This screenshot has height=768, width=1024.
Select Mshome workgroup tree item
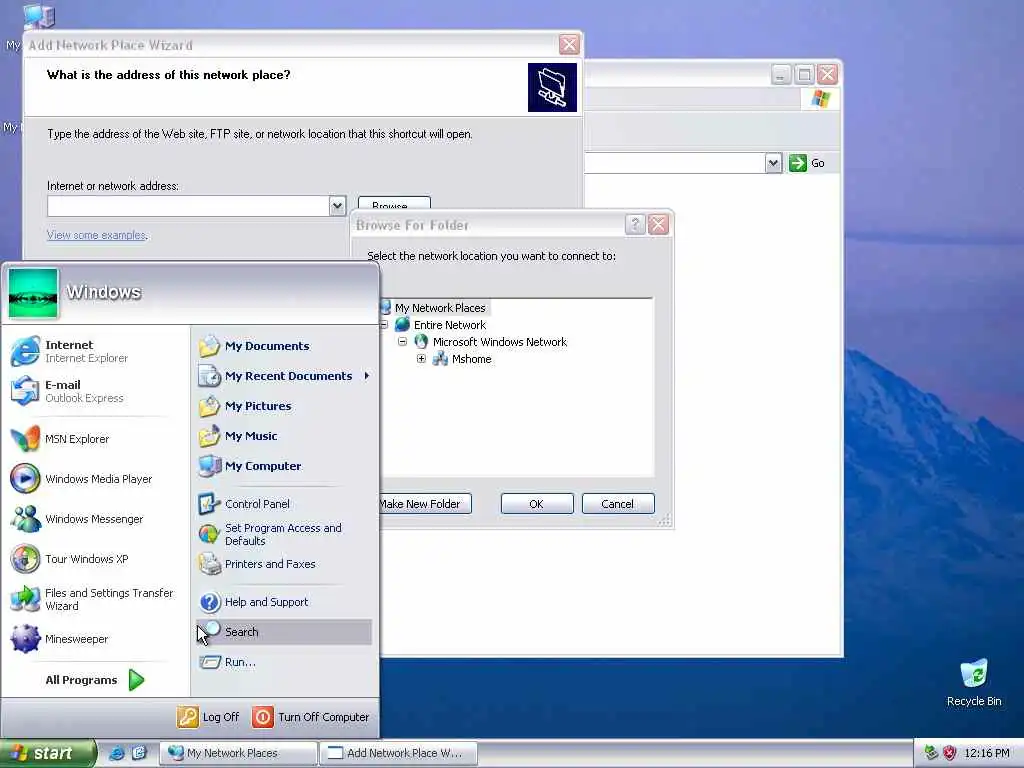click(472, 359)
